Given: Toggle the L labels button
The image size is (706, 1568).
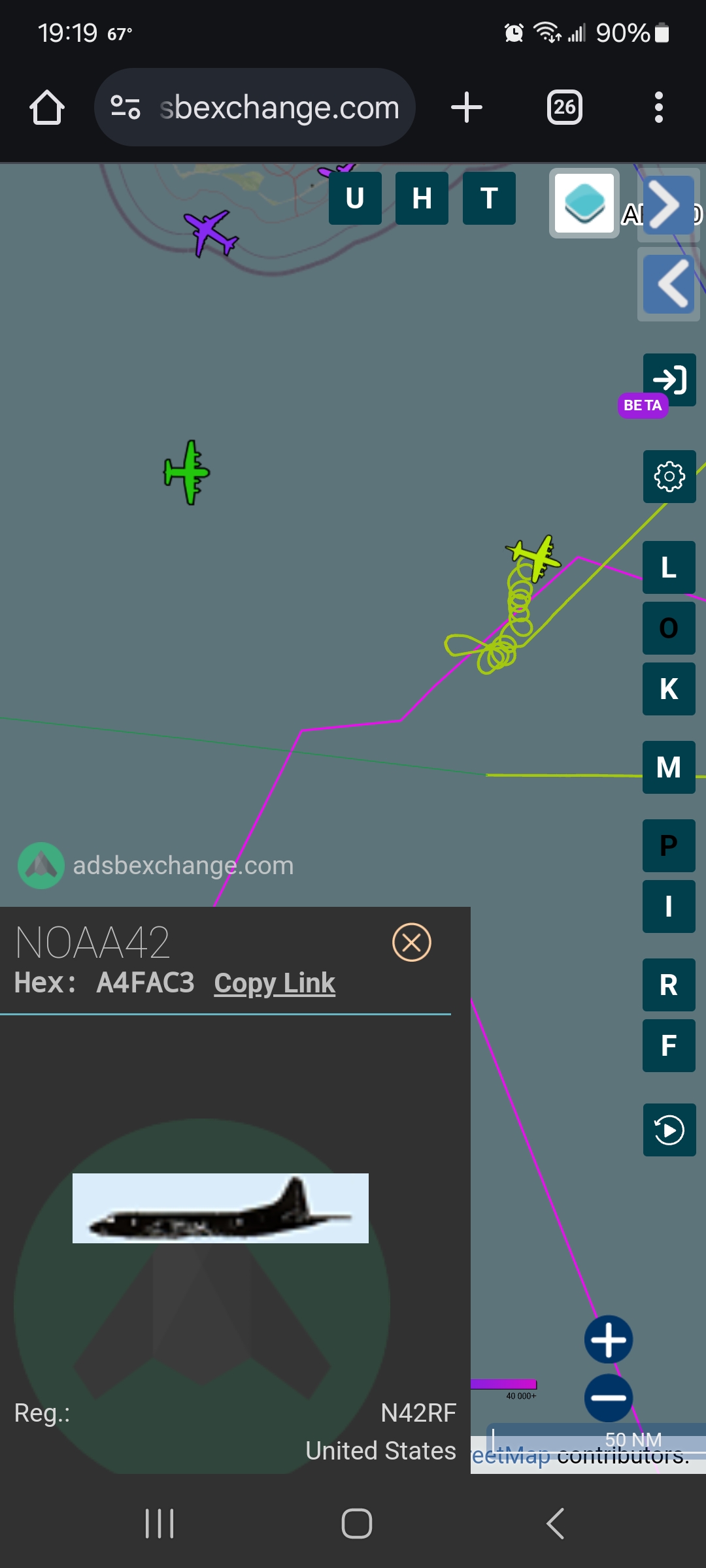Looking at the screenshot, I should (669, 567).
